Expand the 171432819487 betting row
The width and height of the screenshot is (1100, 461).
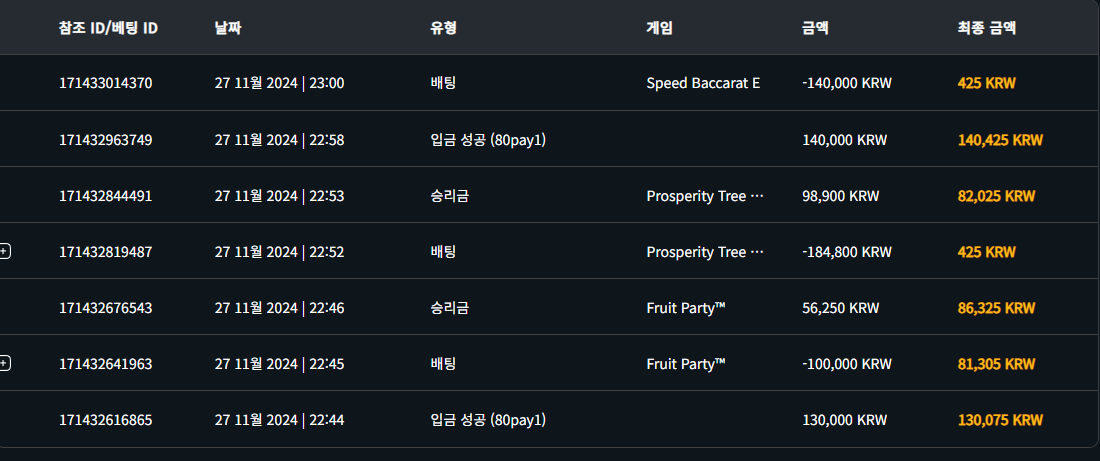[x=4, y=251]
